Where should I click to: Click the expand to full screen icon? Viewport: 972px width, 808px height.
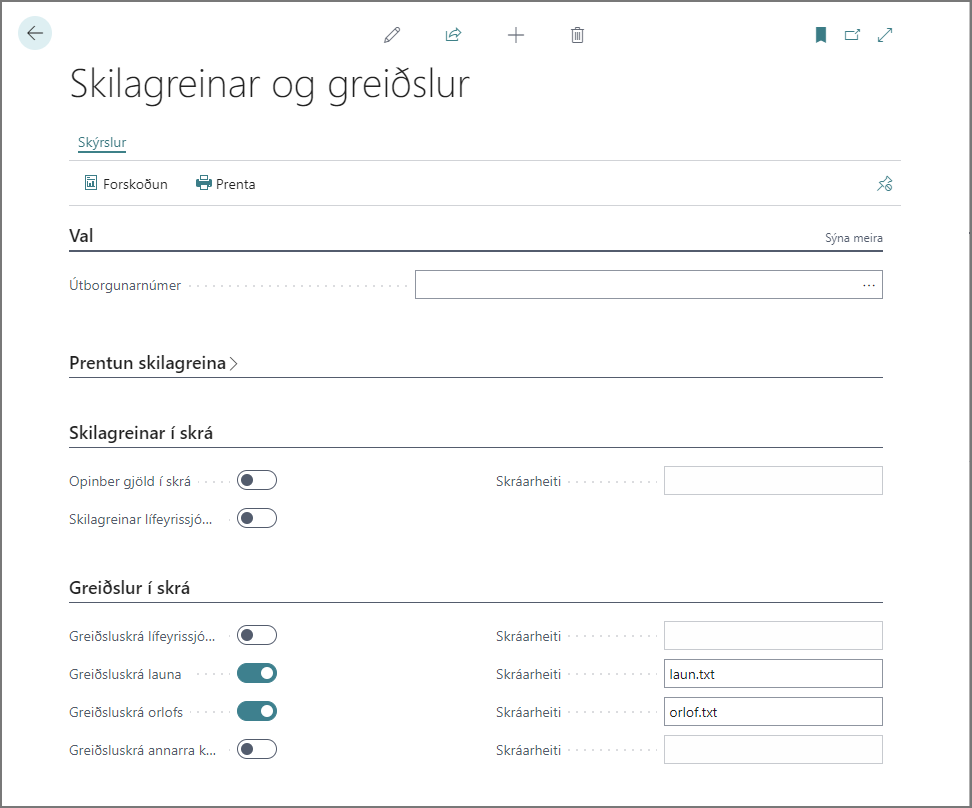coord(885,35)
